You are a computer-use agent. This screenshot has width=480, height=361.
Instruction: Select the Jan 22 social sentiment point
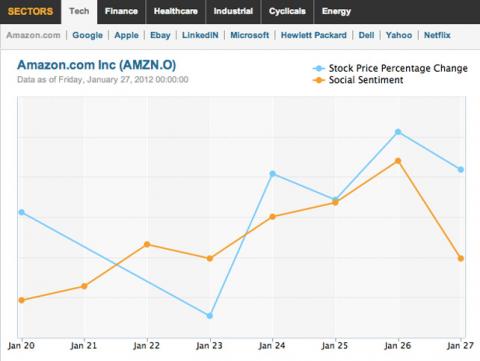pos(147,244)
